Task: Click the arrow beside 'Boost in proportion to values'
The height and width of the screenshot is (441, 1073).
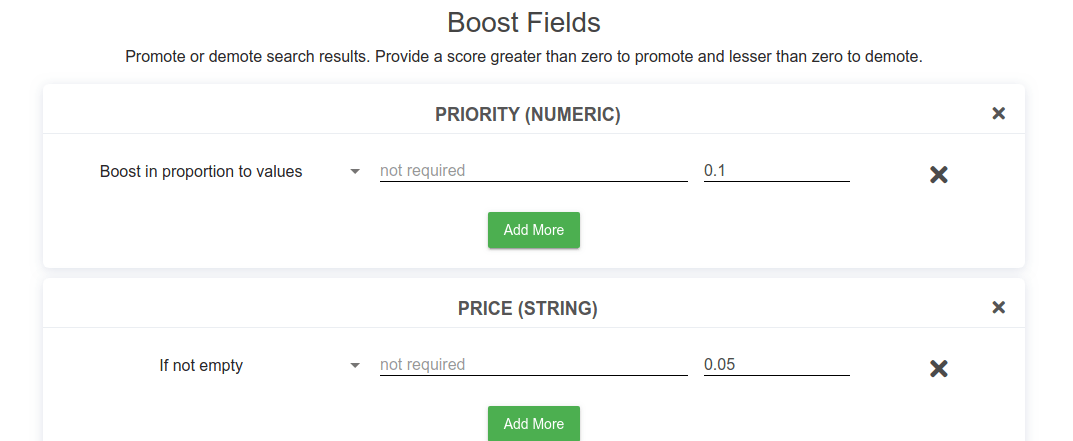Action: pos(354,172)
